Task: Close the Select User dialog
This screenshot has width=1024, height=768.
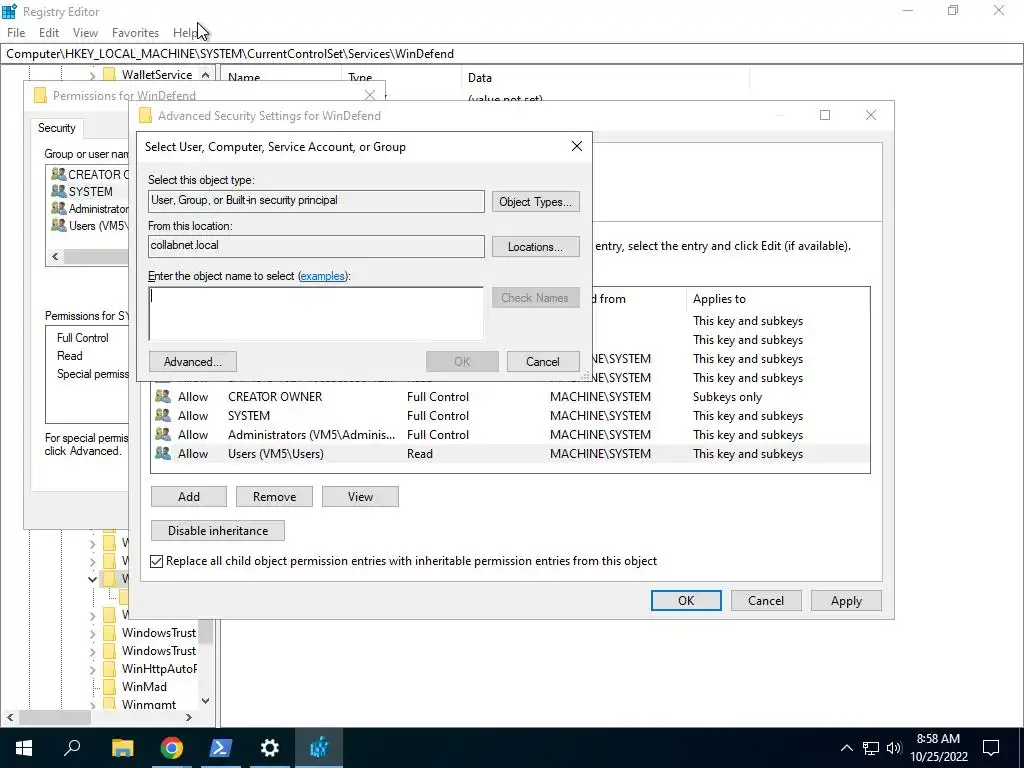Action: pos(577,146)
